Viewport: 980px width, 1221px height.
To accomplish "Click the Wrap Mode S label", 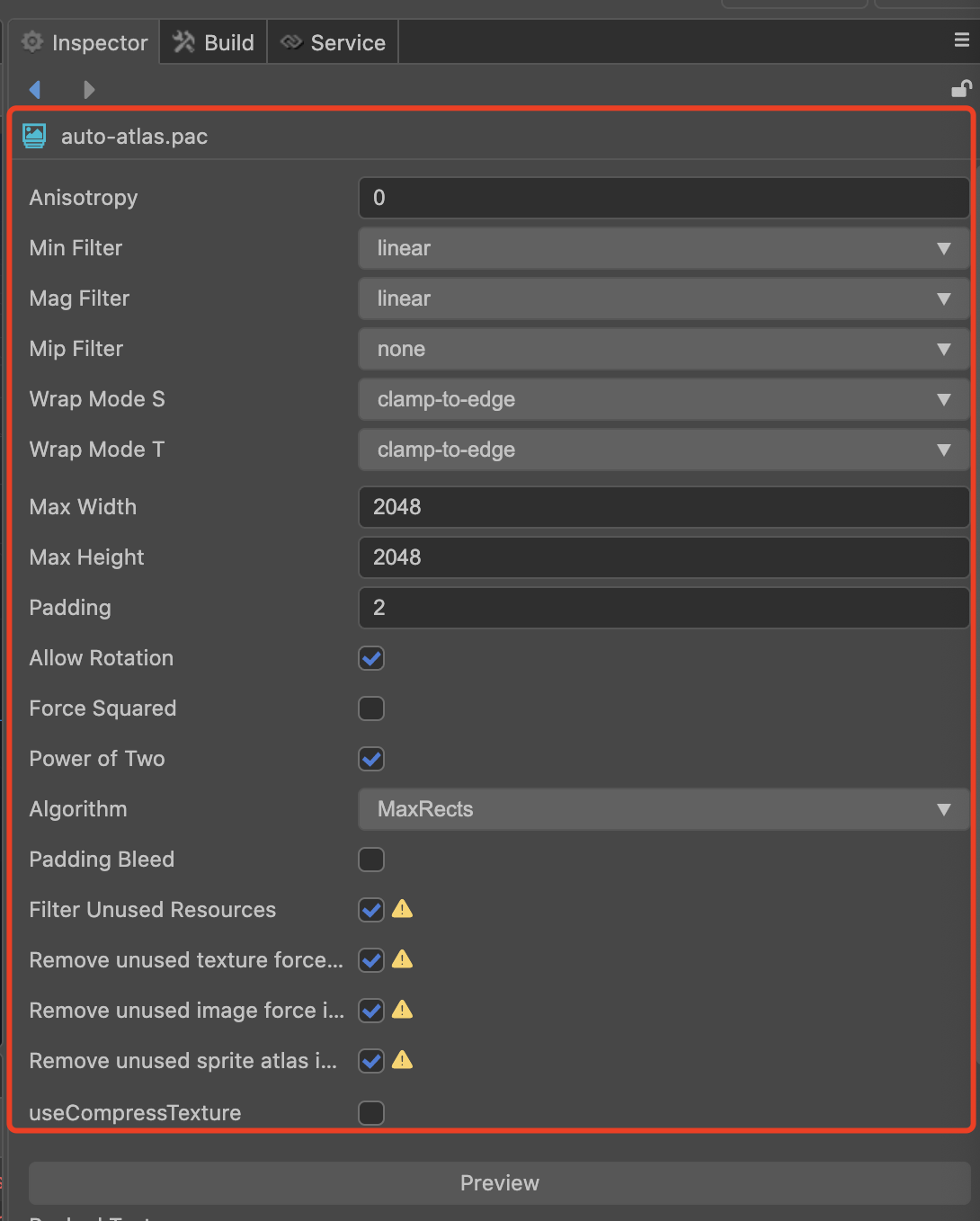I will (x=97, y=399).
